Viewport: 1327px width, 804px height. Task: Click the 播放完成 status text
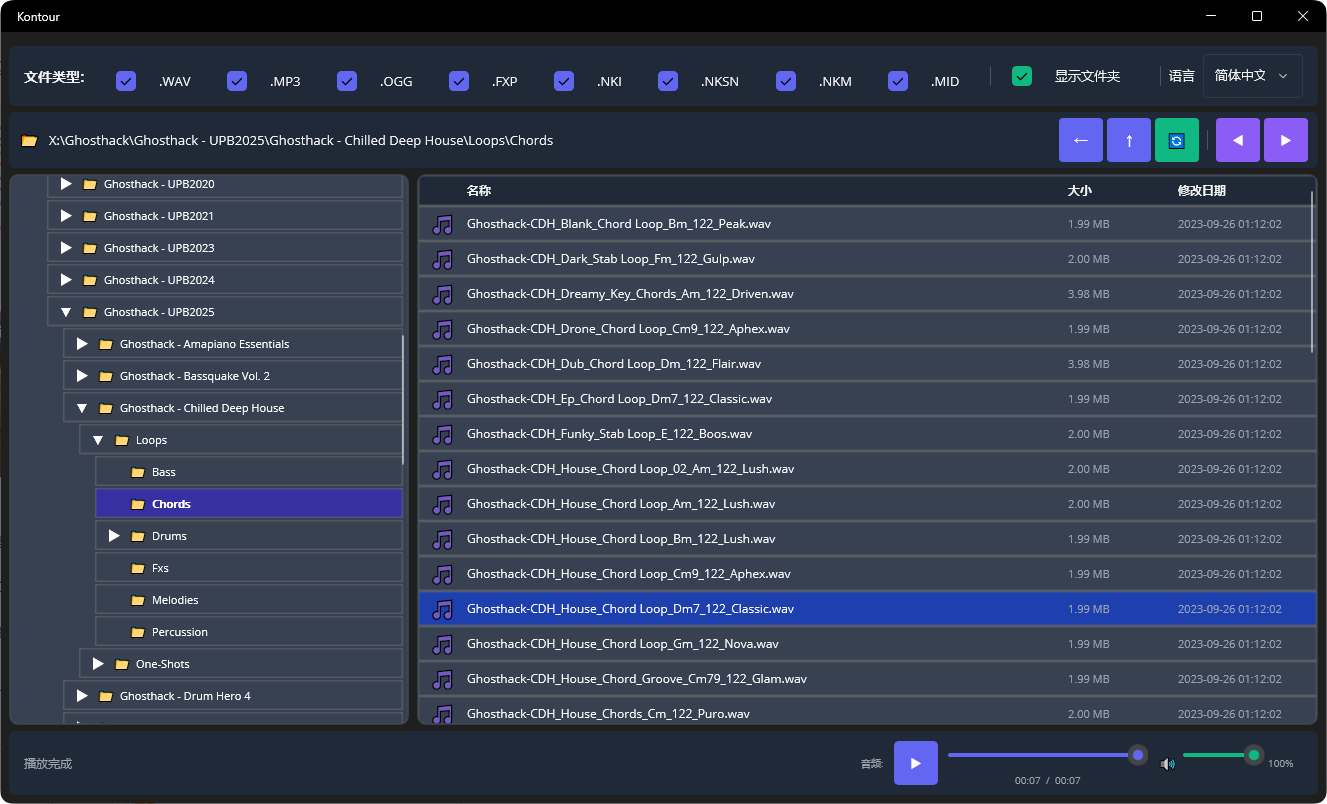[48, 764]
